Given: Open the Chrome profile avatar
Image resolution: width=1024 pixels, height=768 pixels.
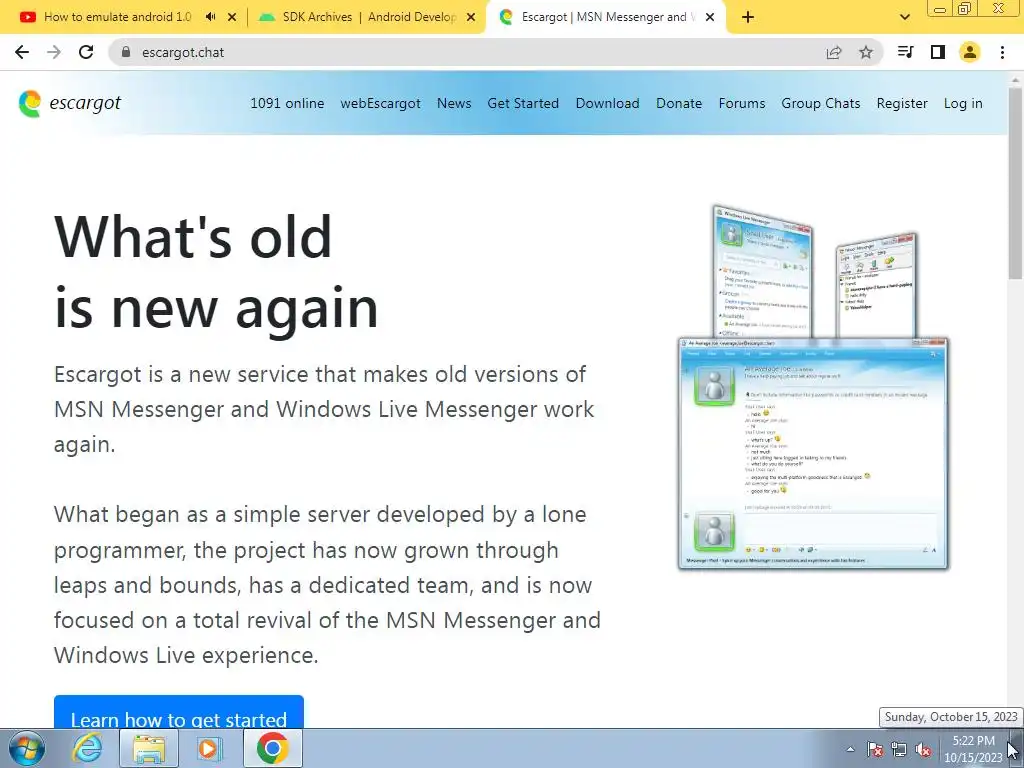Looking at the screenshot, I should [x=970, y=52].
